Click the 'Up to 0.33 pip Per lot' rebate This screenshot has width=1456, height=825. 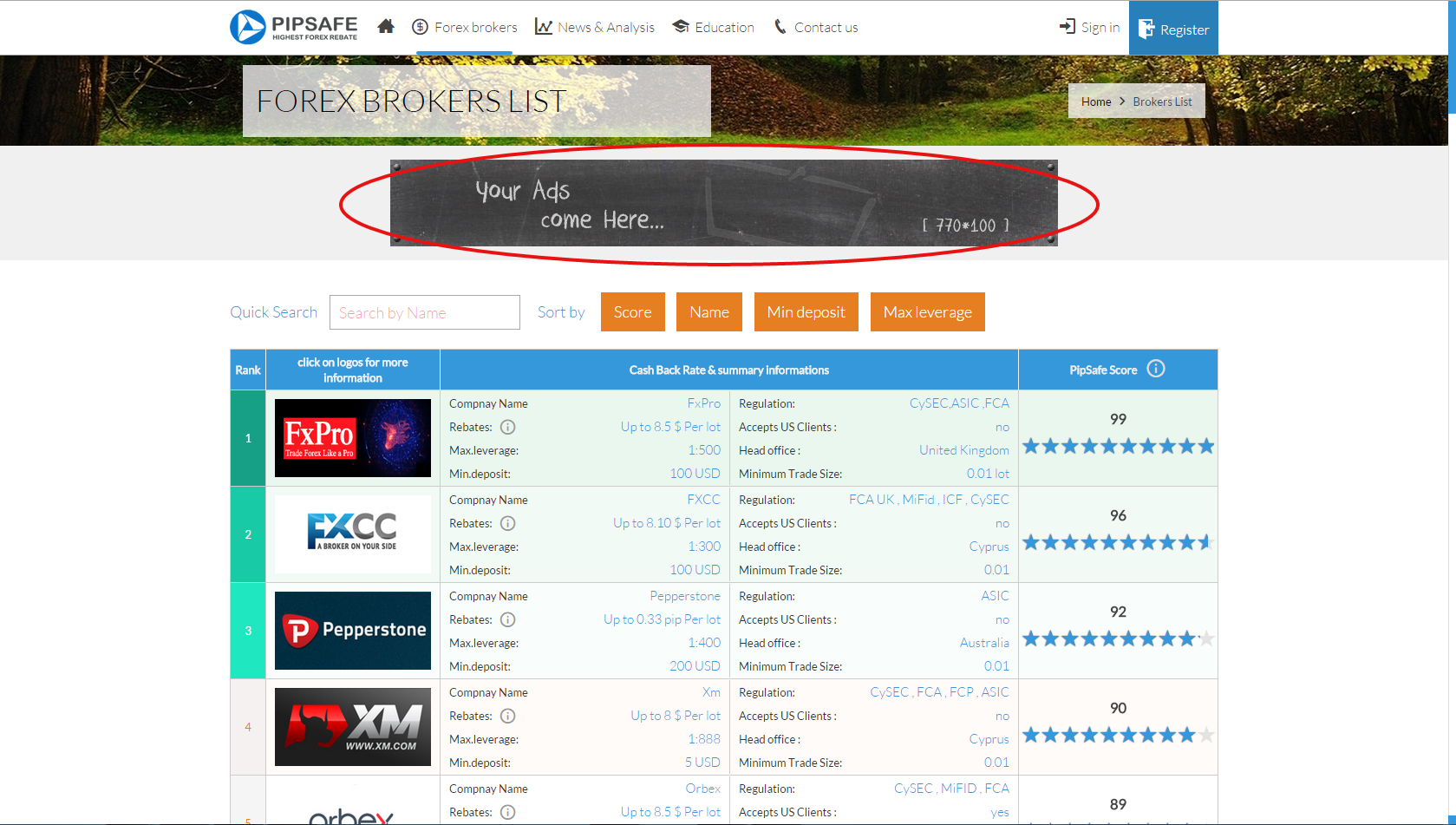[x=663, y=619]
